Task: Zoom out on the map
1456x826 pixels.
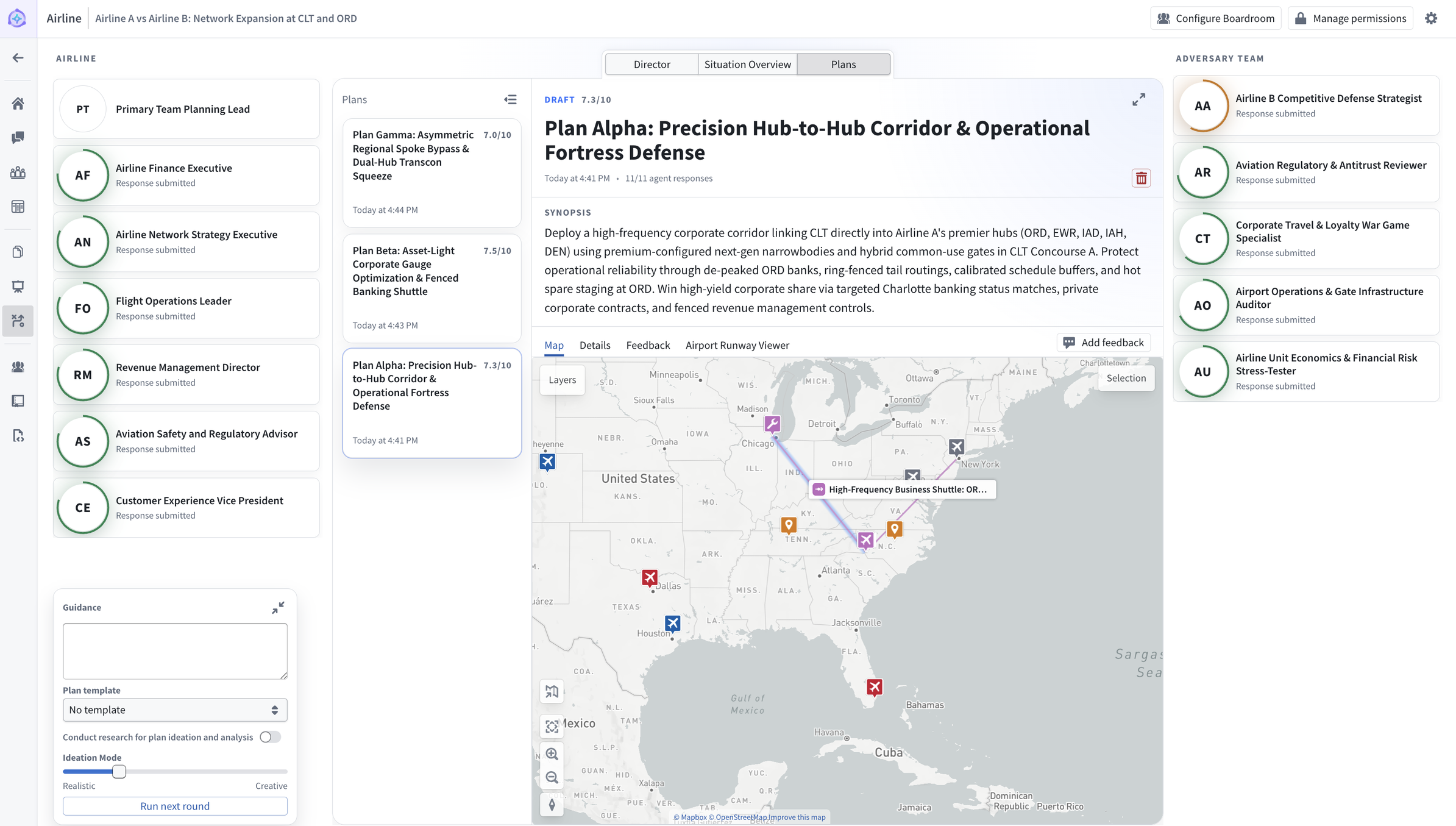Action: (x=552, y=778)
